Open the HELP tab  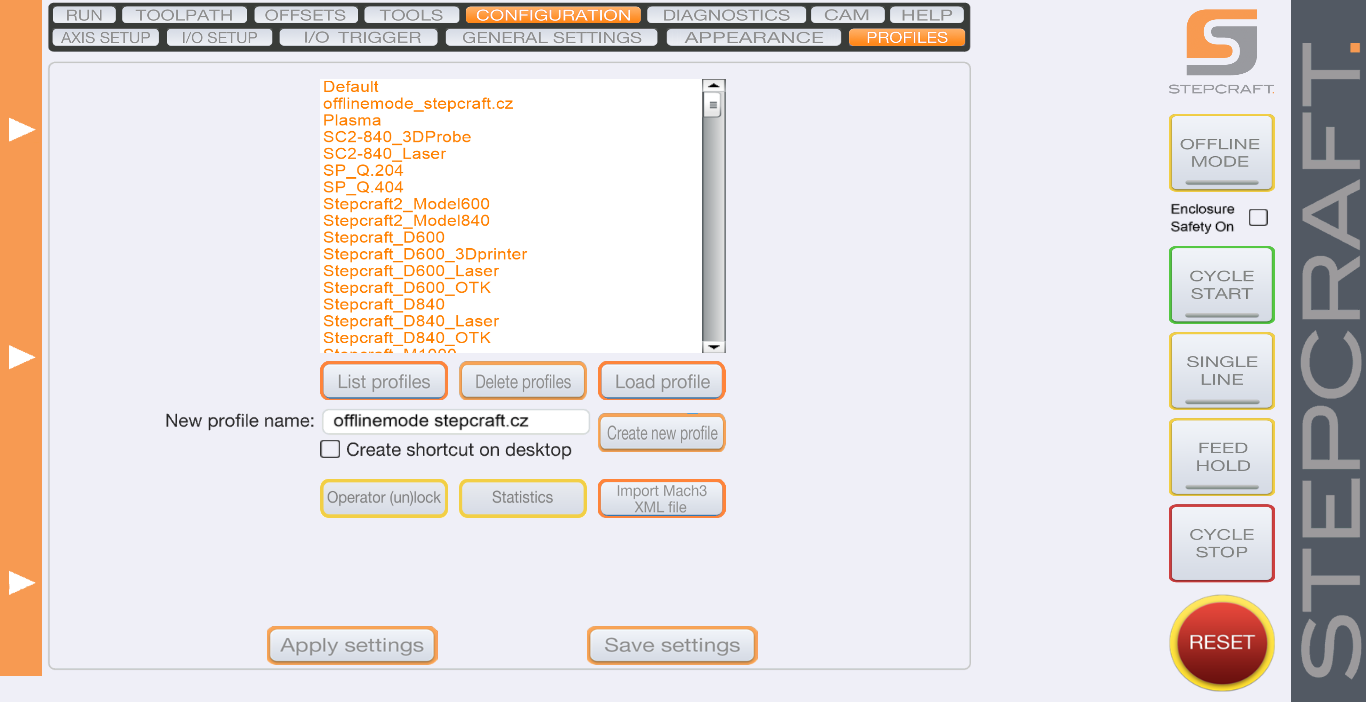pyautogui.click(x=927, y=15)
